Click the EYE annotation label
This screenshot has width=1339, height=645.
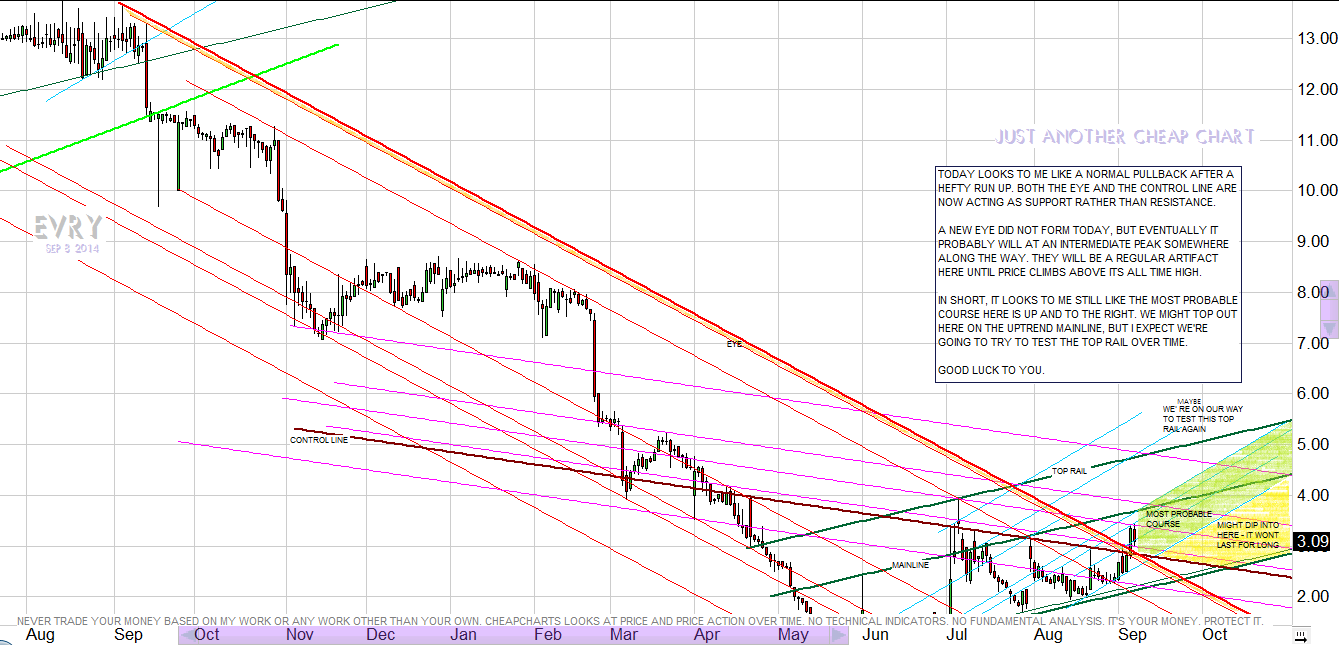click(734, 344)
